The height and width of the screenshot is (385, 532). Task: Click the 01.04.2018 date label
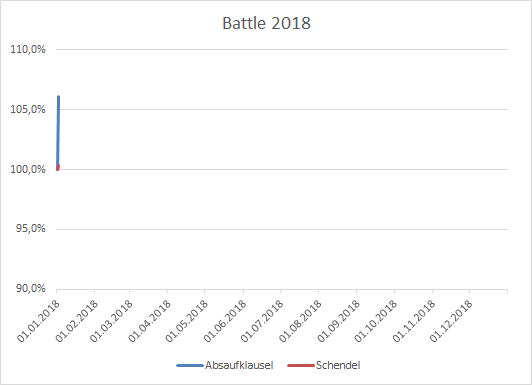click(149, 321)
